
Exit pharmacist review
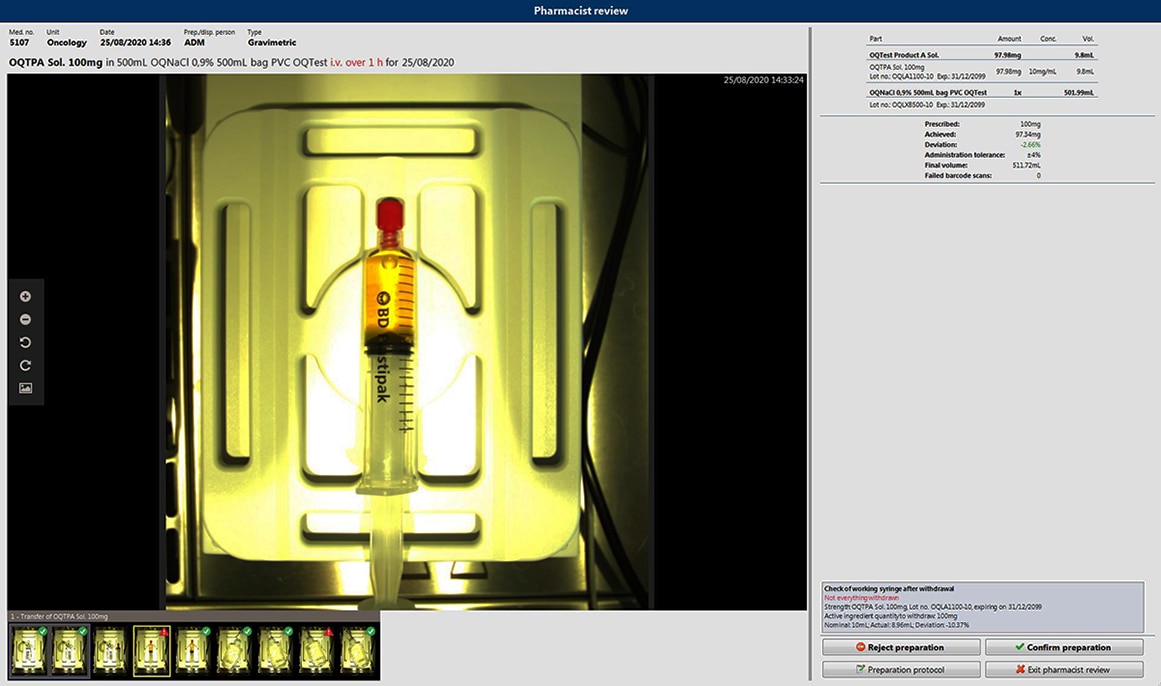1063,670
